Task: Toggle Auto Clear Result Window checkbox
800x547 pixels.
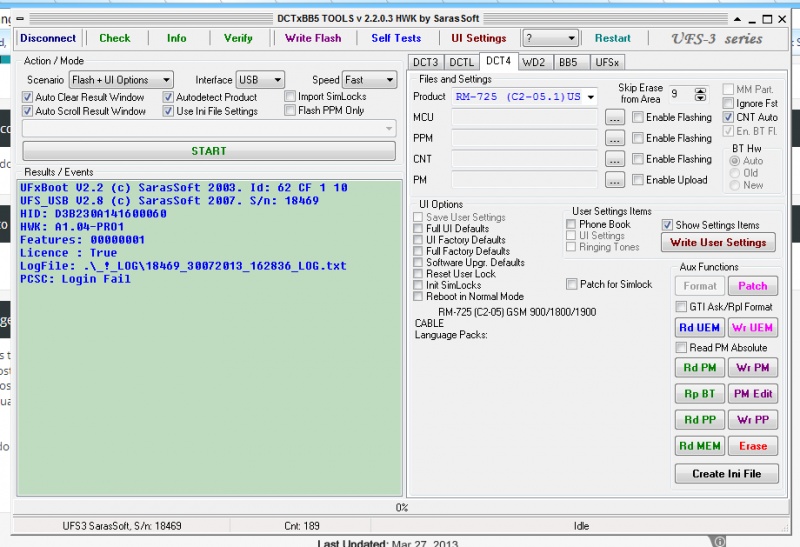Action: point(28,97)
